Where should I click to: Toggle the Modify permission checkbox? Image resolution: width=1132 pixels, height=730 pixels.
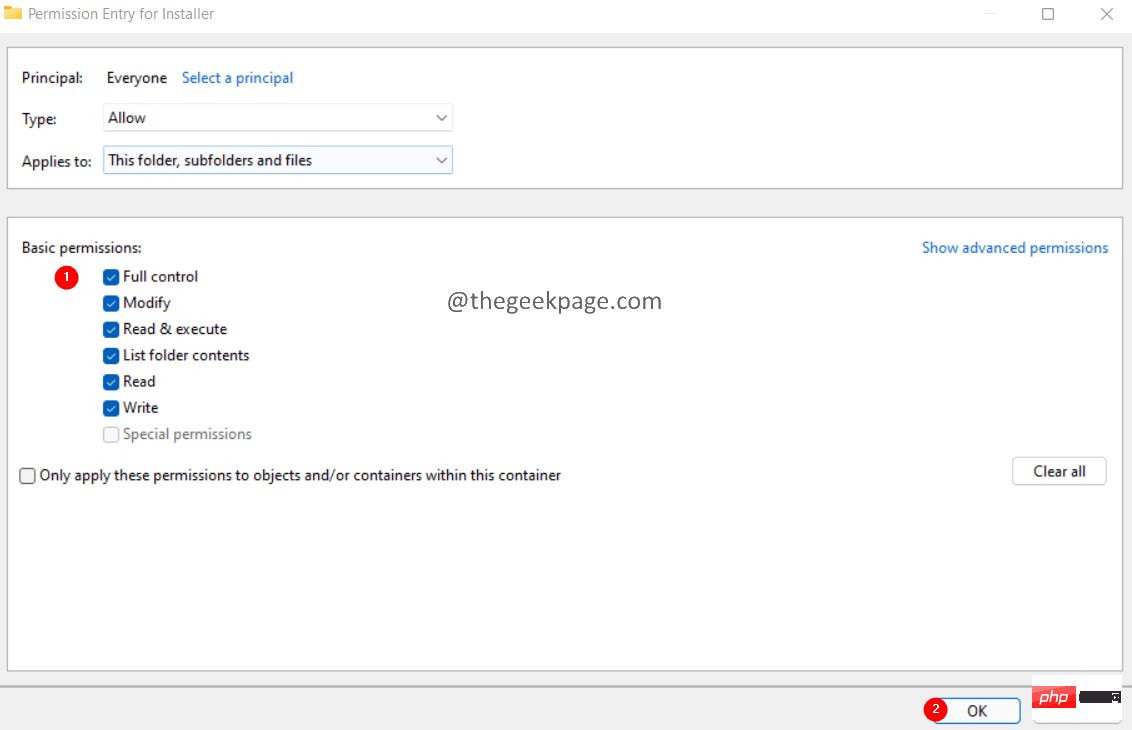[x=111, y=303]
